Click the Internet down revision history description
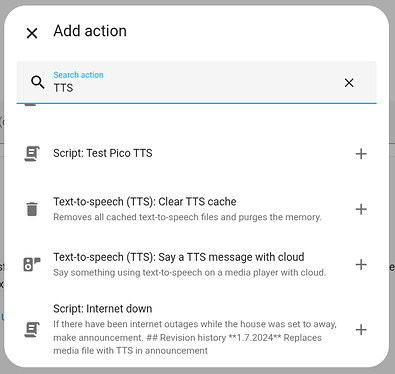The height and width of the screenshot is (374, 395). coord(195,337)
